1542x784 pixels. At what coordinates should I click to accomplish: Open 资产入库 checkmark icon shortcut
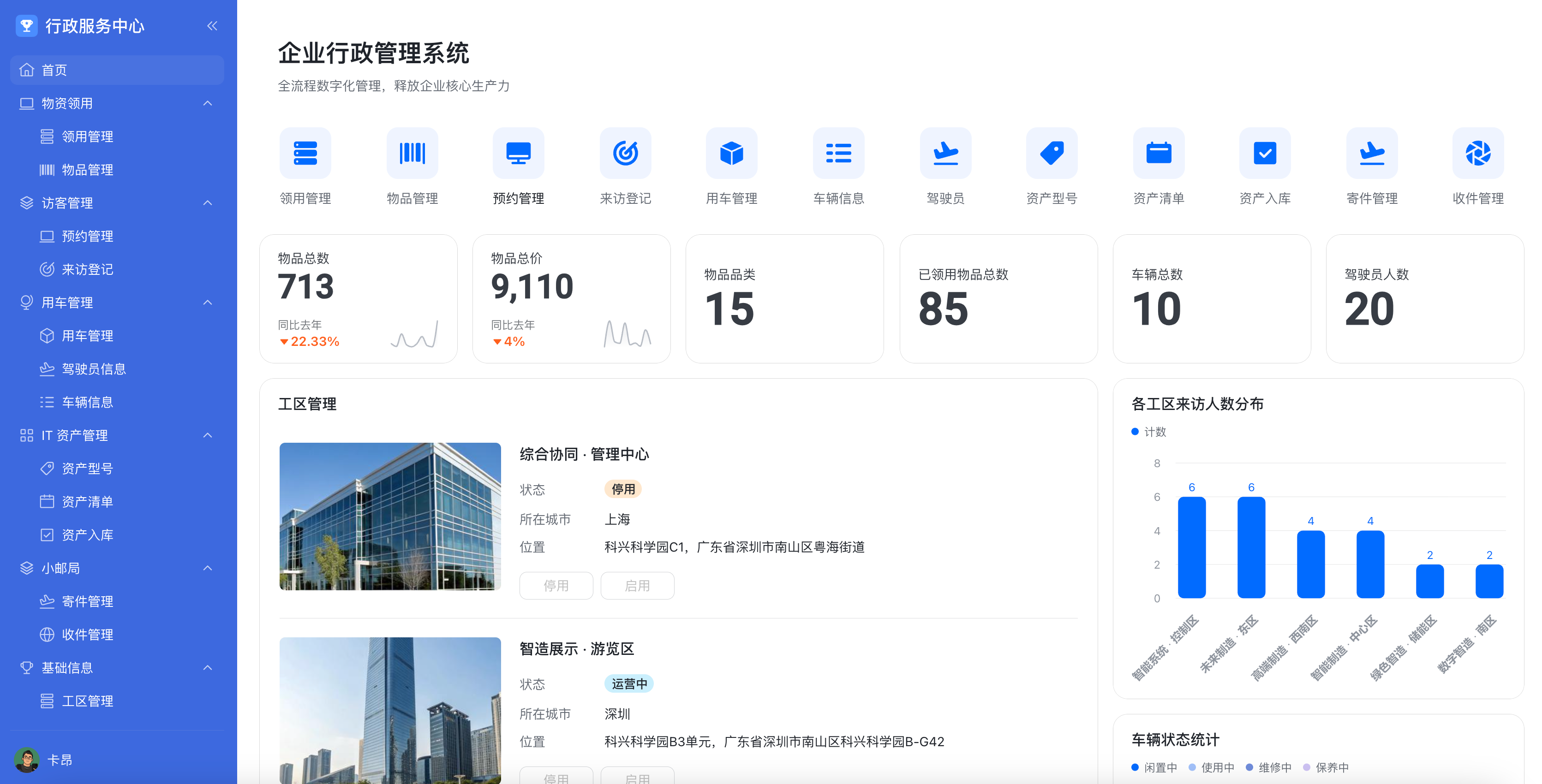(x=1265, y=153)
